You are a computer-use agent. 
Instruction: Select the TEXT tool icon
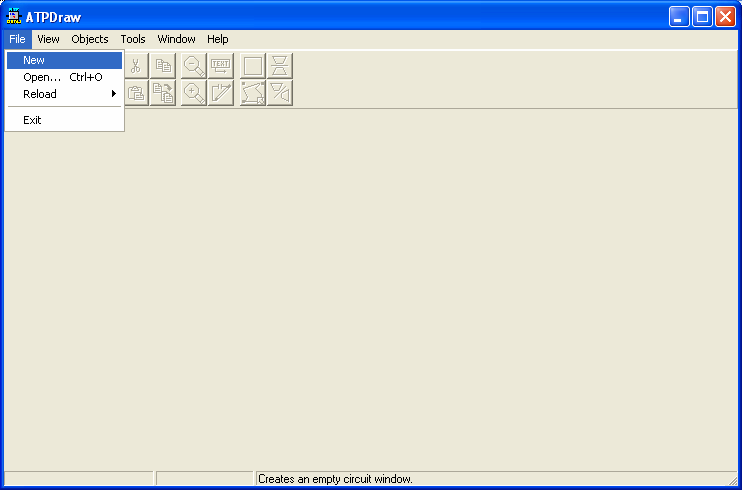tap(221, 66)
